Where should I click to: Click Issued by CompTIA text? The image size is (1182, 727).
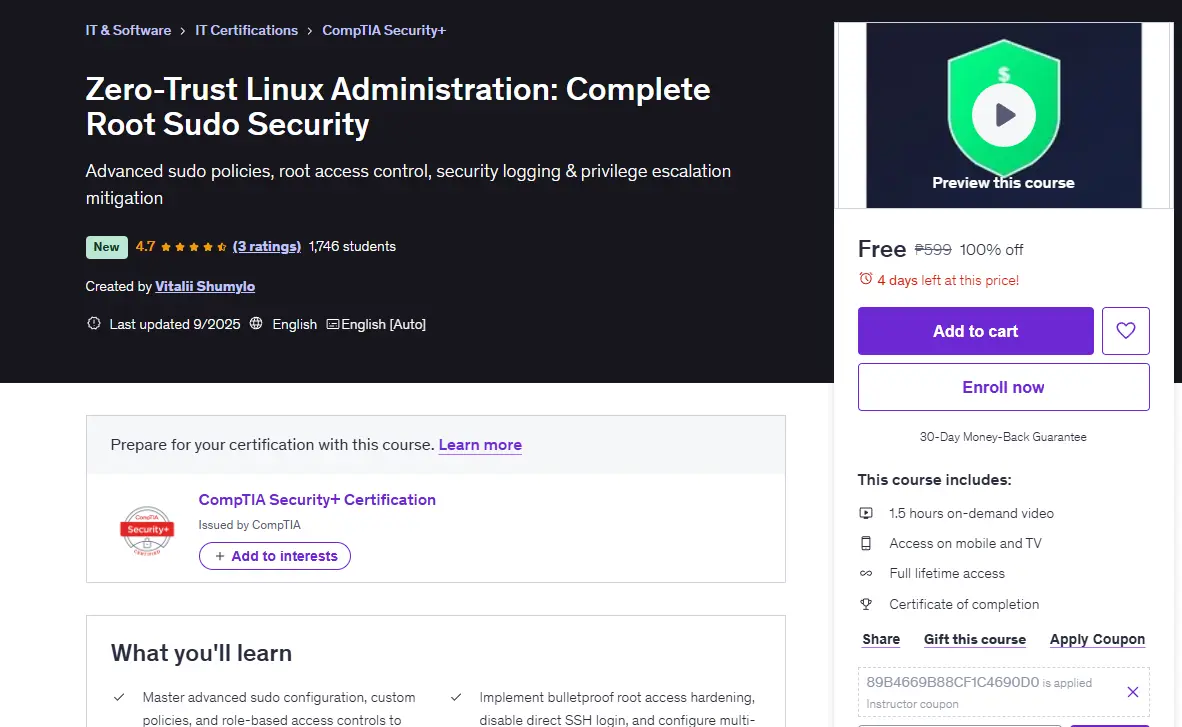pos(250,525)
